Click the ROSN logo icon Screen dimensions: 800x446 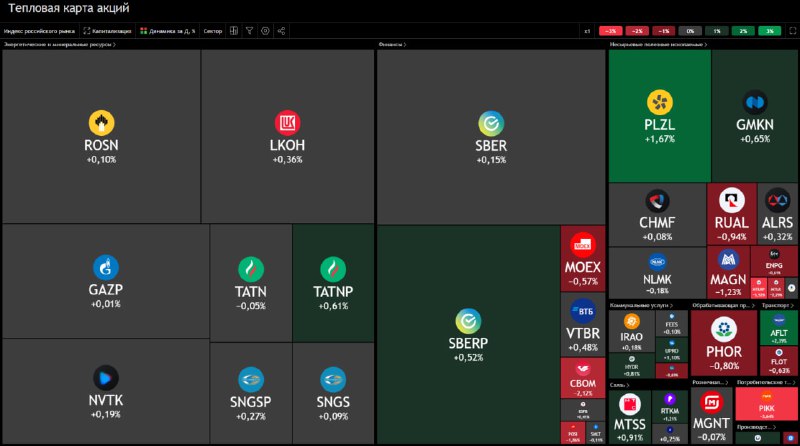tap(101, 123)
